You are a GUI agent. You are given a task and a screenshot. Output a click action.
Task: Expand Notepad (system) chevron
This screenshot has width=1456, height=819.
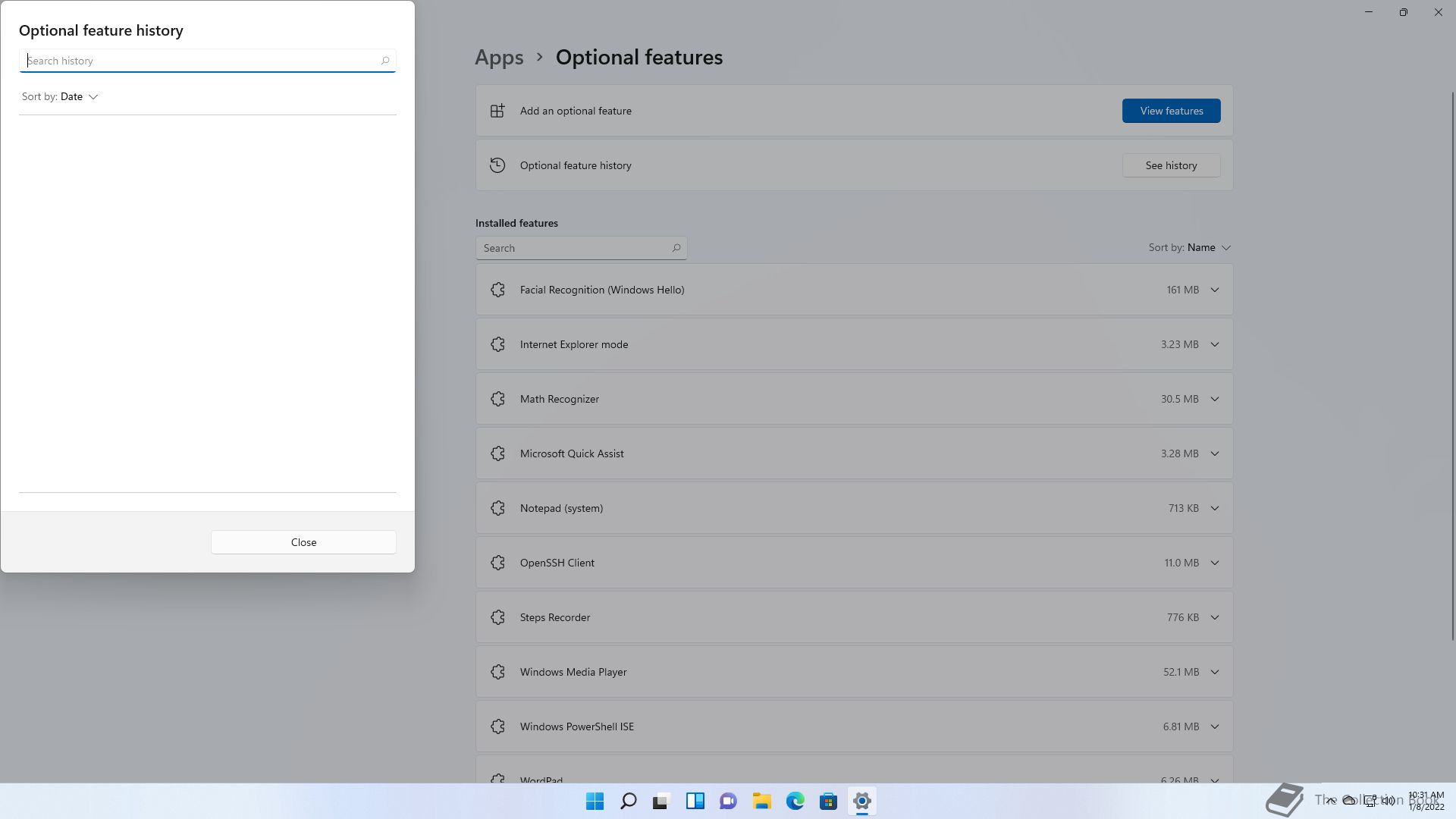tap(1214, 508)
